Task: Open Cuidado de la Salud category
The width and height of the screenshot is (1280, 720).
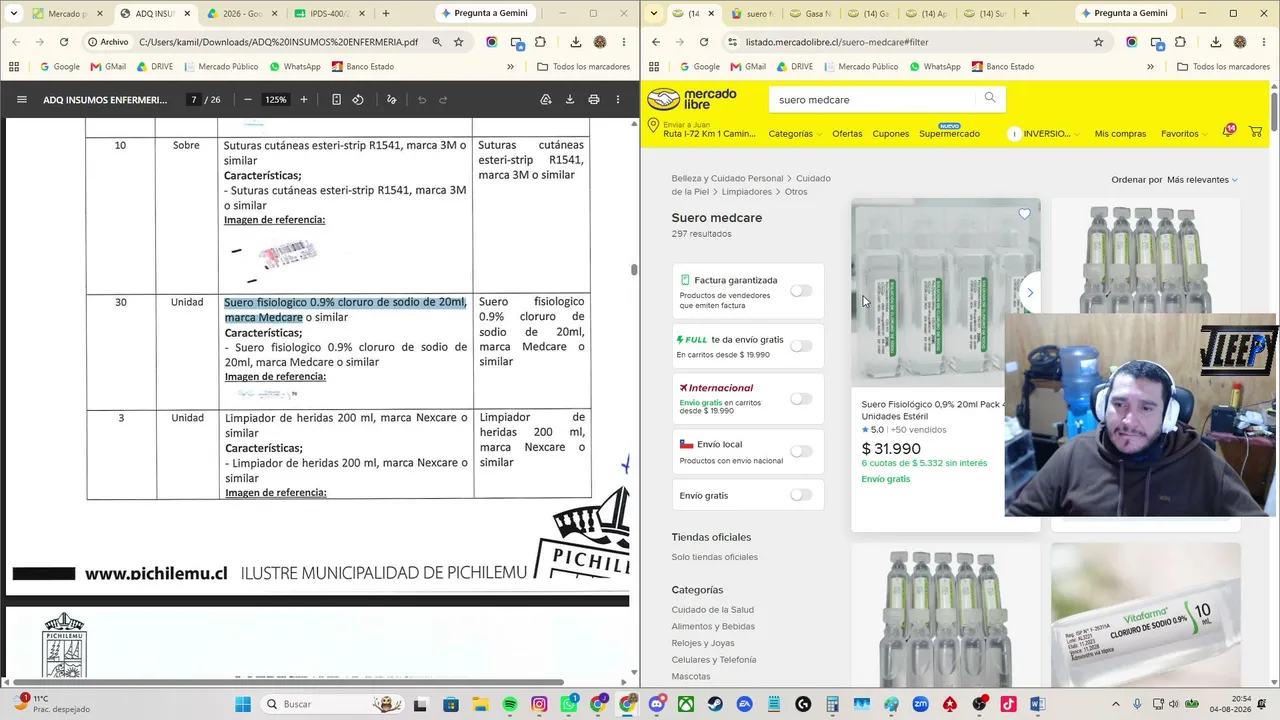Action: (x=713, y=610)
